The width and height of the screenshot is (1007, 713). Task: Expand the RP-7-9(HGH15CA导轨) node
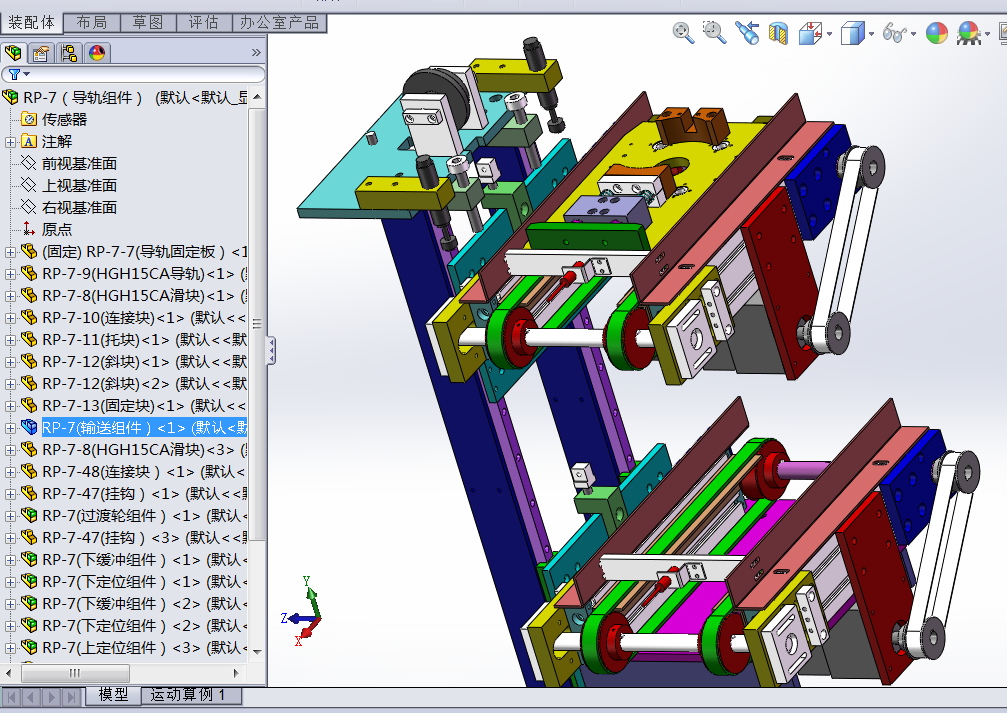coord(10,274)
